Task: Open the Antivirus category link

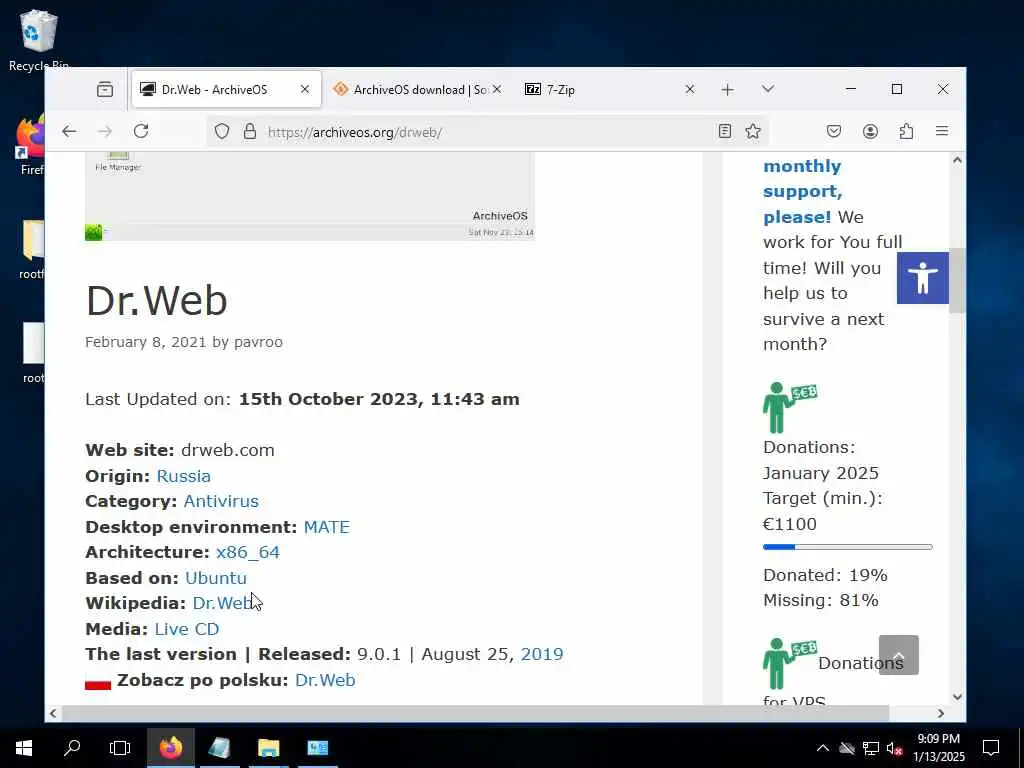Action: pyautogui.click(x=221, y=502)
